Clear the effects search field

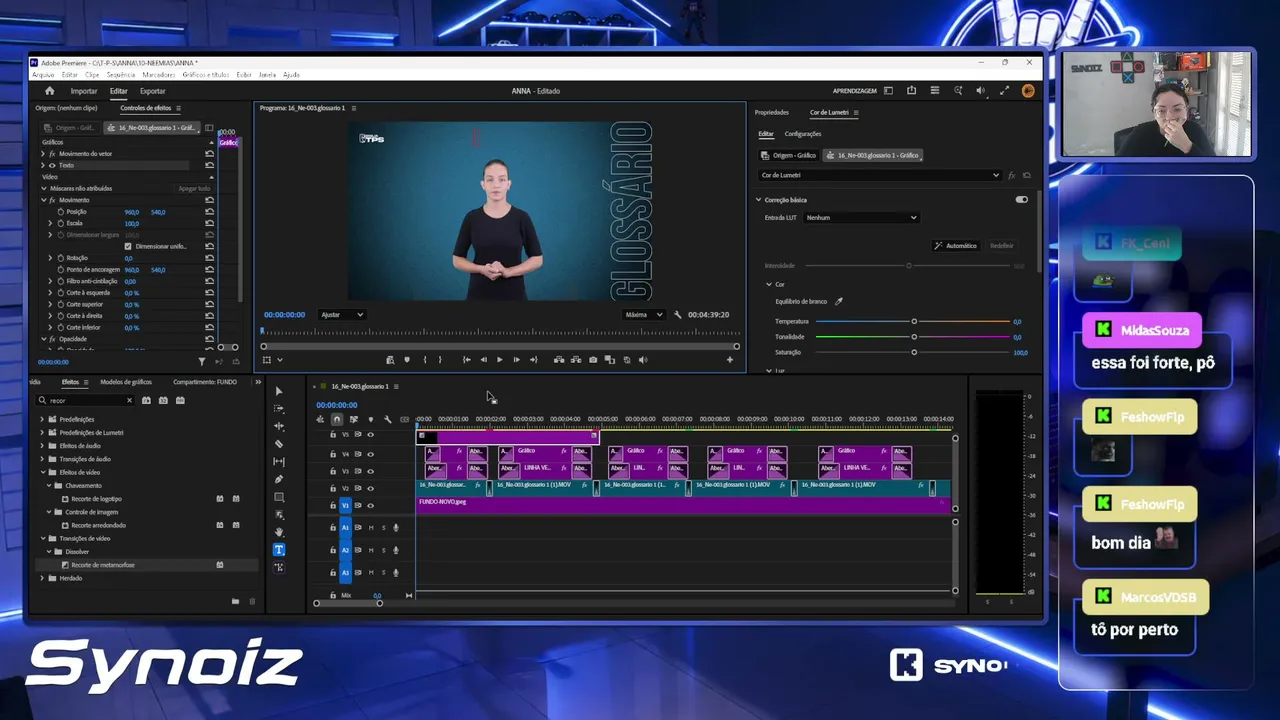click(129, 400)
